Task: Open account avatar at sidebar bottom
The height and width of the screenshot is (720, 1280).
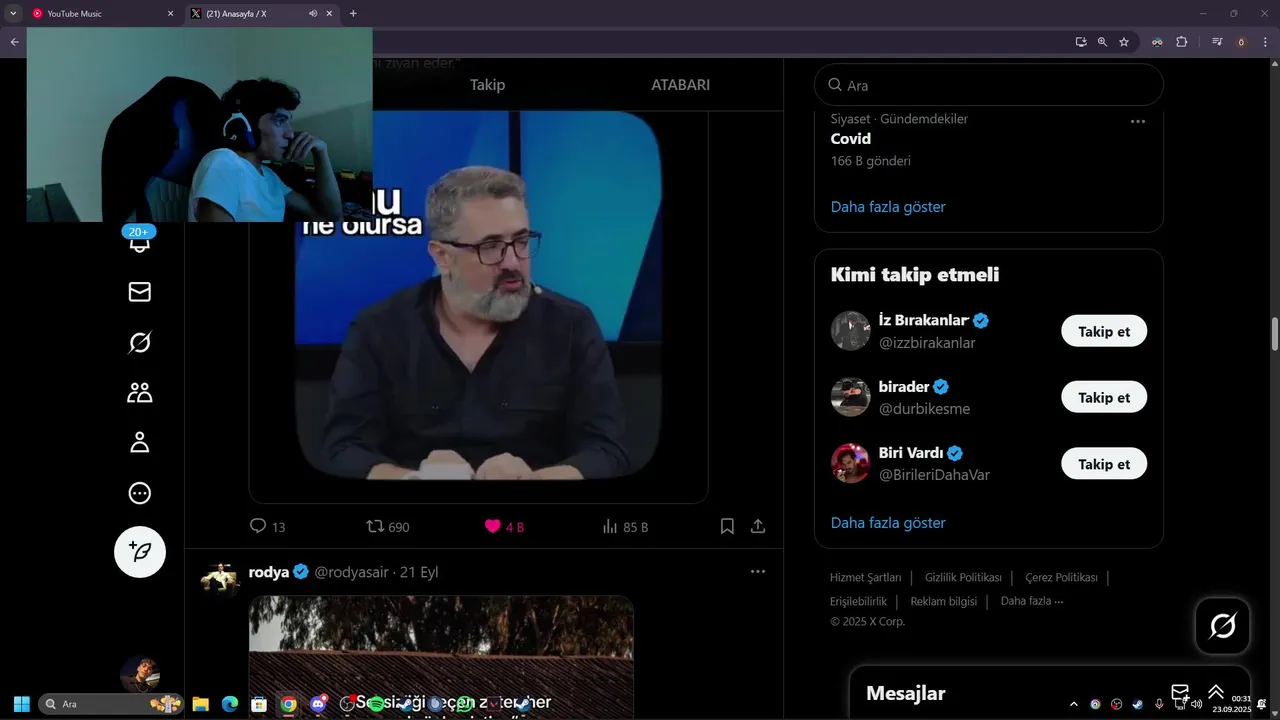Action: point(140,673)
